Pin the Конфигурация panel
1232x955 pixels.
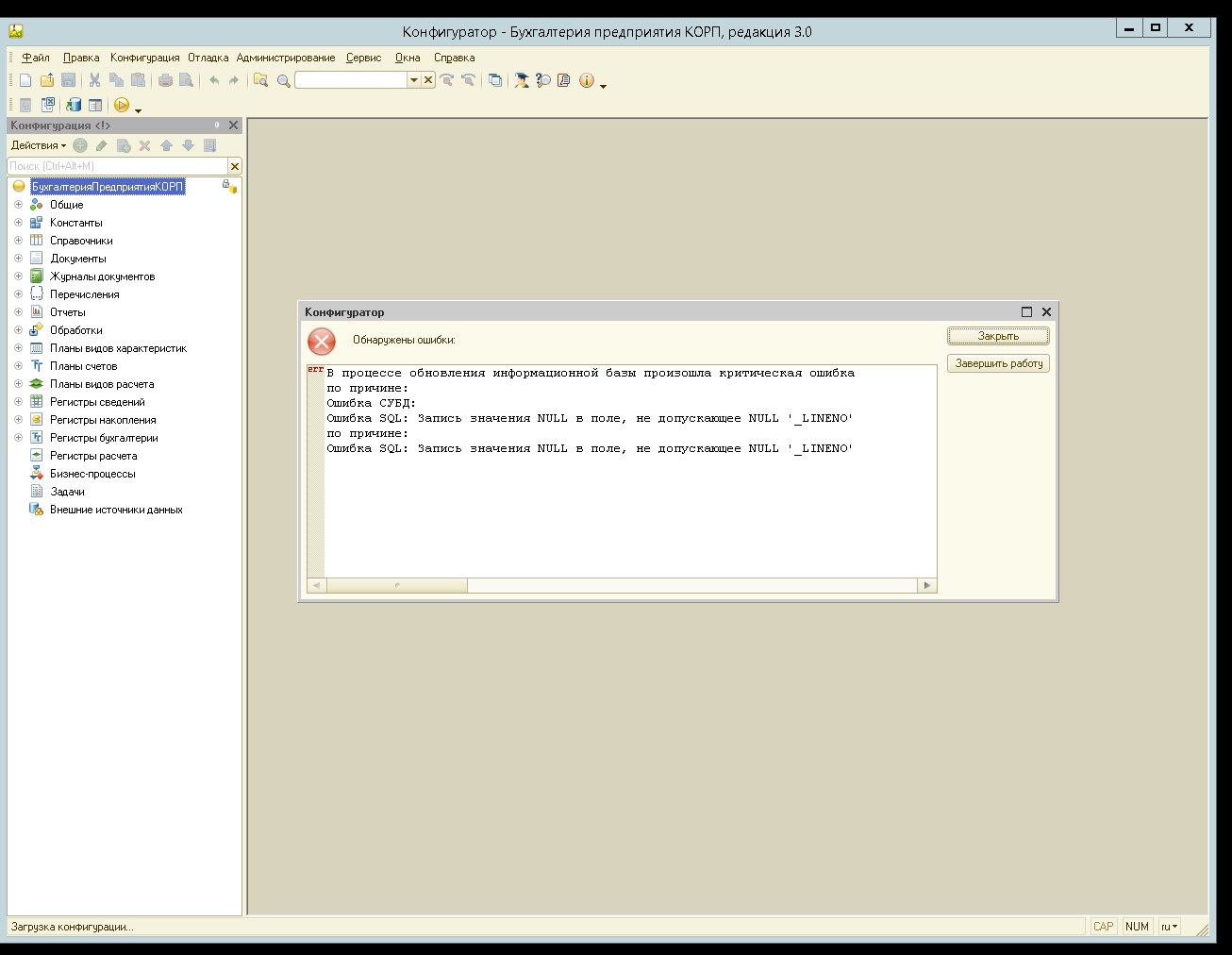[217, 125]
